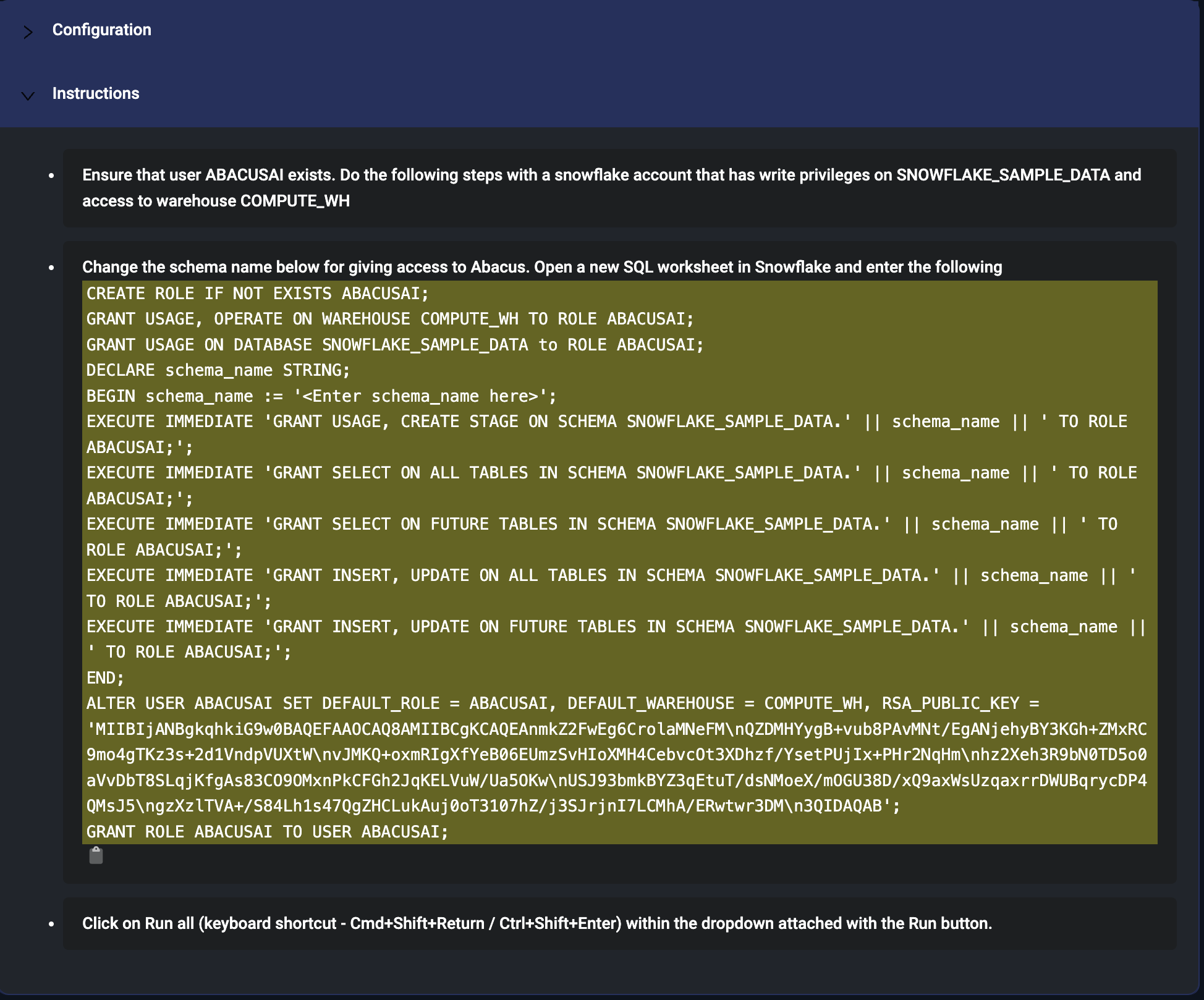Open the Configuration heading
Image resolution: width=1204 pixels, height=1000 pixels.
coord(101,30)
